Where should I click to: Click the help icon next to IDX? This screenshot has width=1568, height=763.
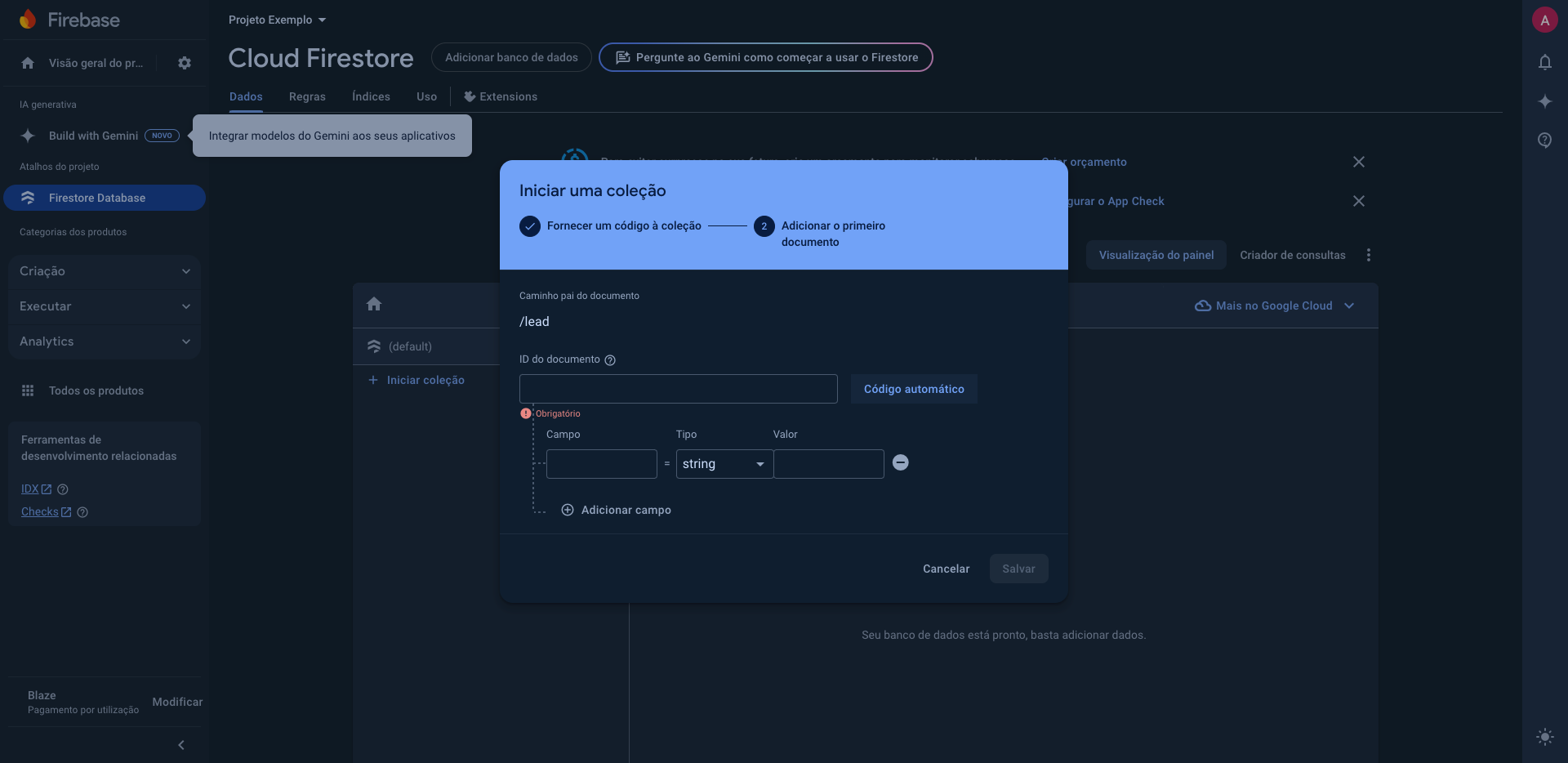point(63,489)
